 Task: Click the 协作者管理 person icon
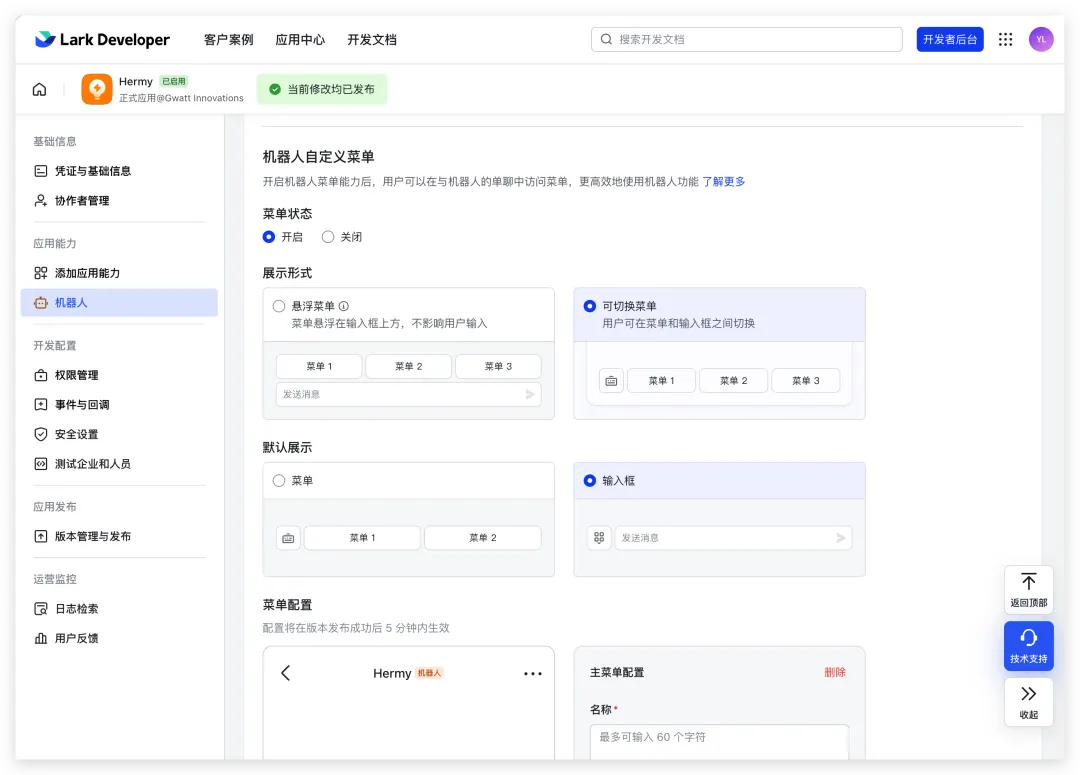tap(41, 200)
